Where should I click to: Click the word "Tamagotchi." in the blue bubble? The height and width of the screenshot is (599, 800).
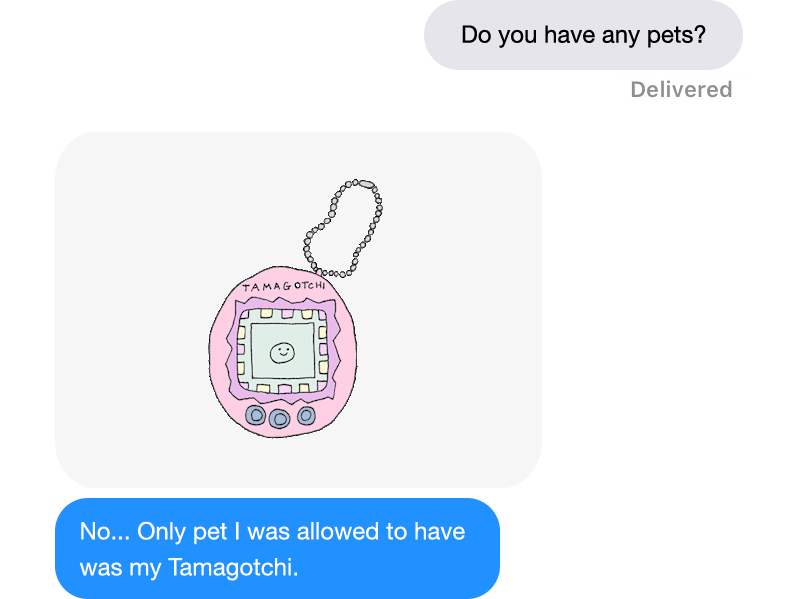coord(233,567)
